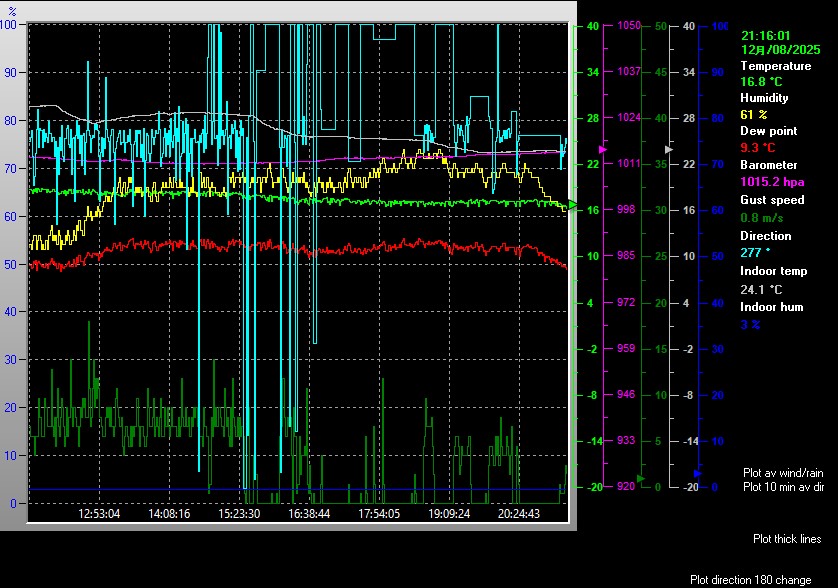This screenshot has width=838, height=588.
Task: Click the Direction legend label
Action: pyautogui.click(x=765, y=236)
